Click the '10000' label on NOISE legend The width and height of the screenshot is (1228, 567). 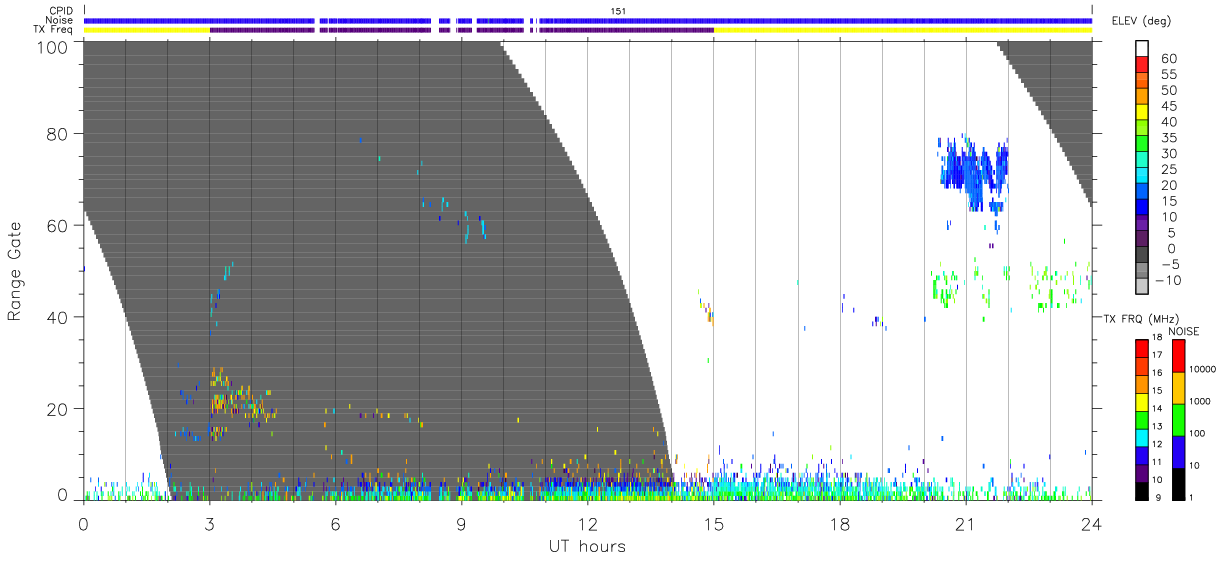(x=1202, y=368)
